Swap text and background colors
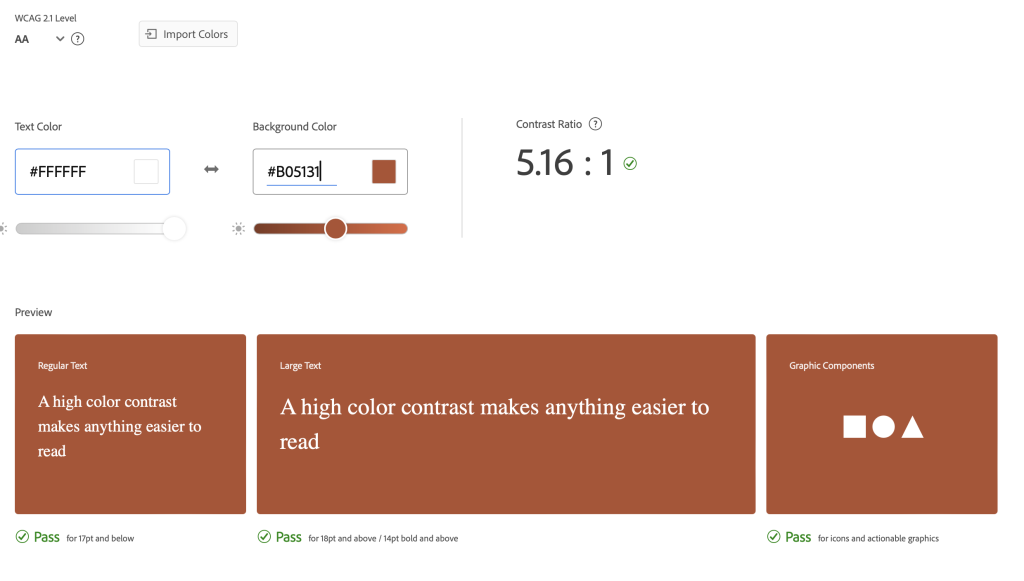 (211, 170)
